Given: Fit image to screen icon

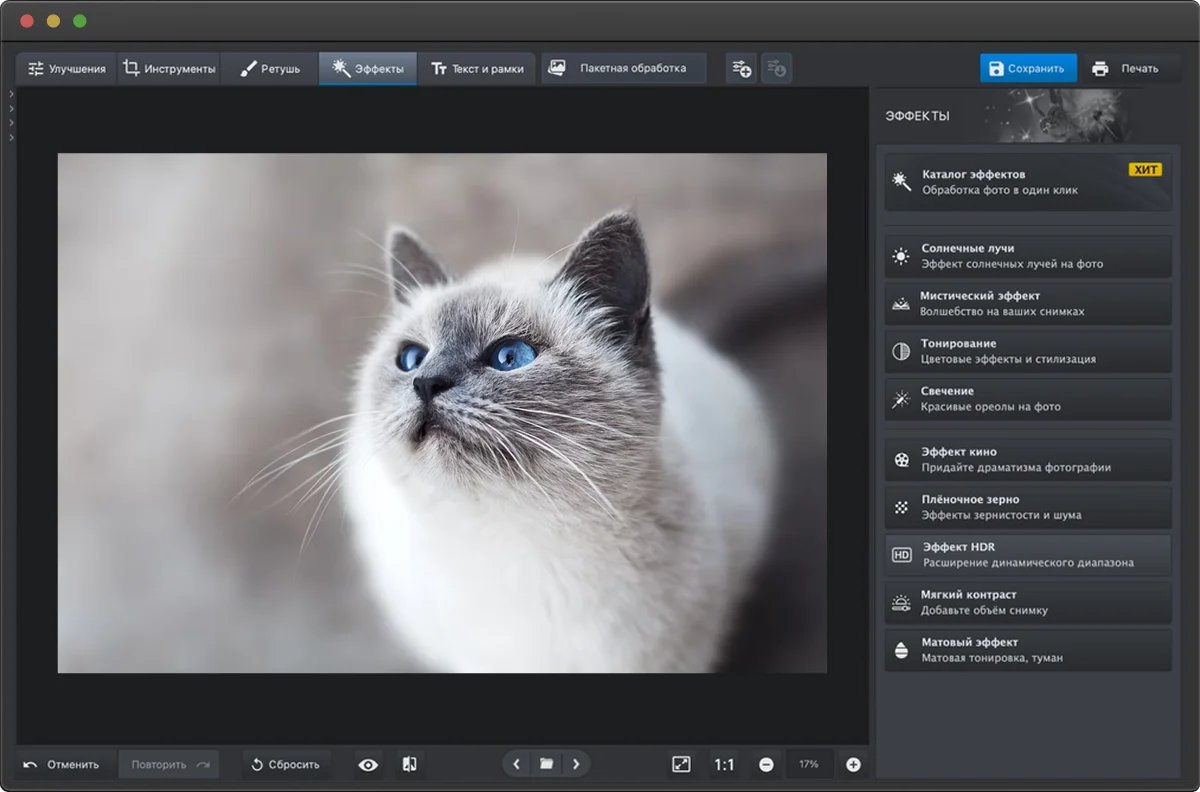Looking at the screenshot, I should pyautogui.click(x=681, y=764).
